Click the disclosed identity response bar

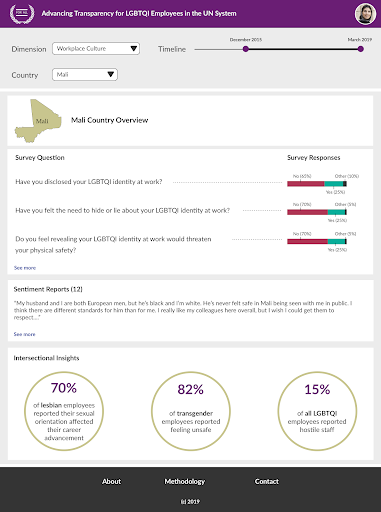pos(317,184)
